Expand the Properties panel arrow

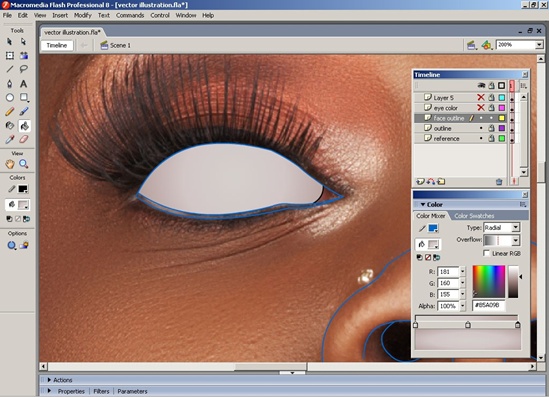coord(49,391)
